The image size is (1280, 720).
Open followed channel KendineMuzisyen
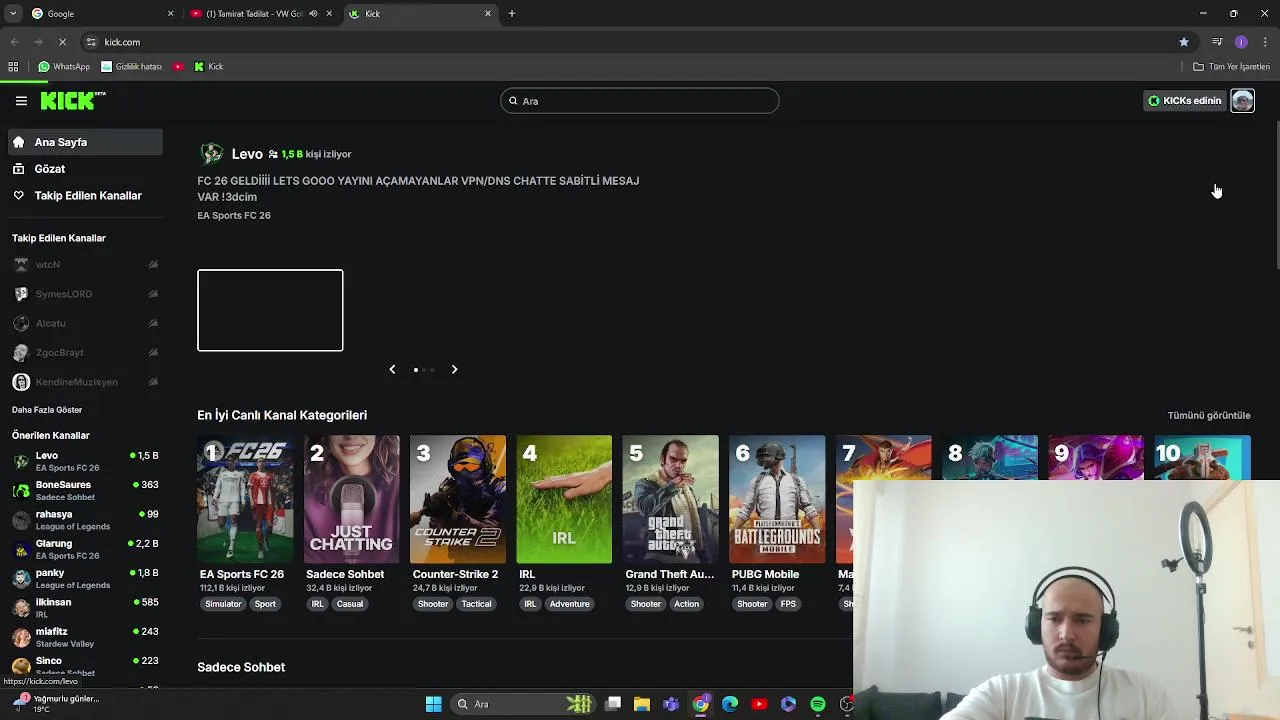coord(85,382)
